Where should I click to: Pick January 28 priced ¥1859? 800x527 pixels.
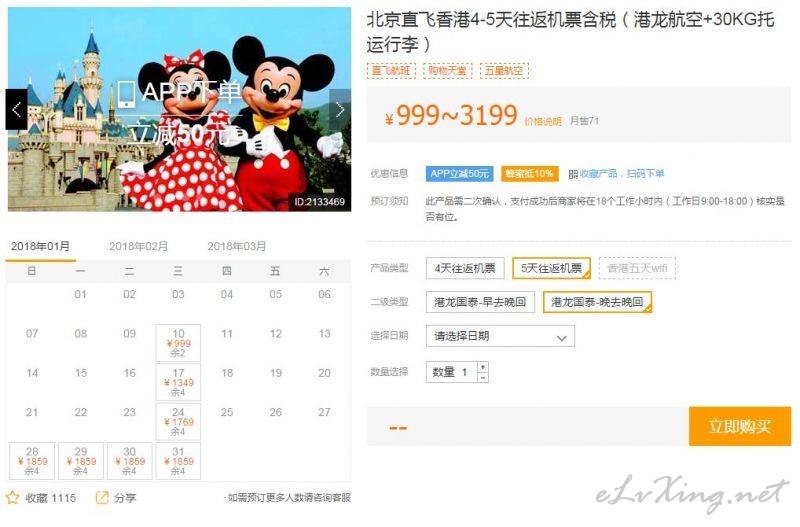point(32,461)
